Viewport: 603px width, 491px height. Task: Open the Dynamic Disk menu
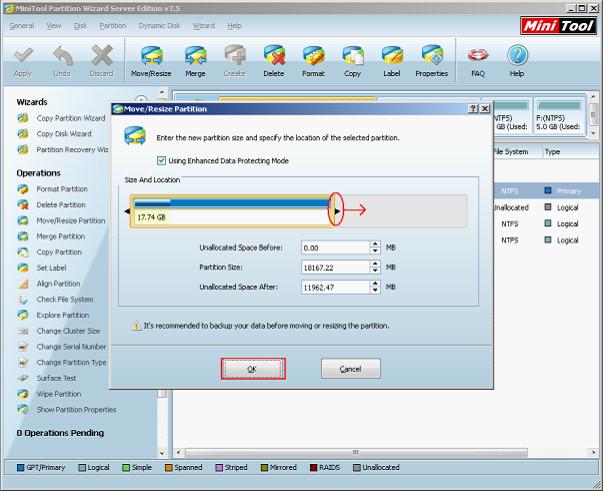pos(159,26)
